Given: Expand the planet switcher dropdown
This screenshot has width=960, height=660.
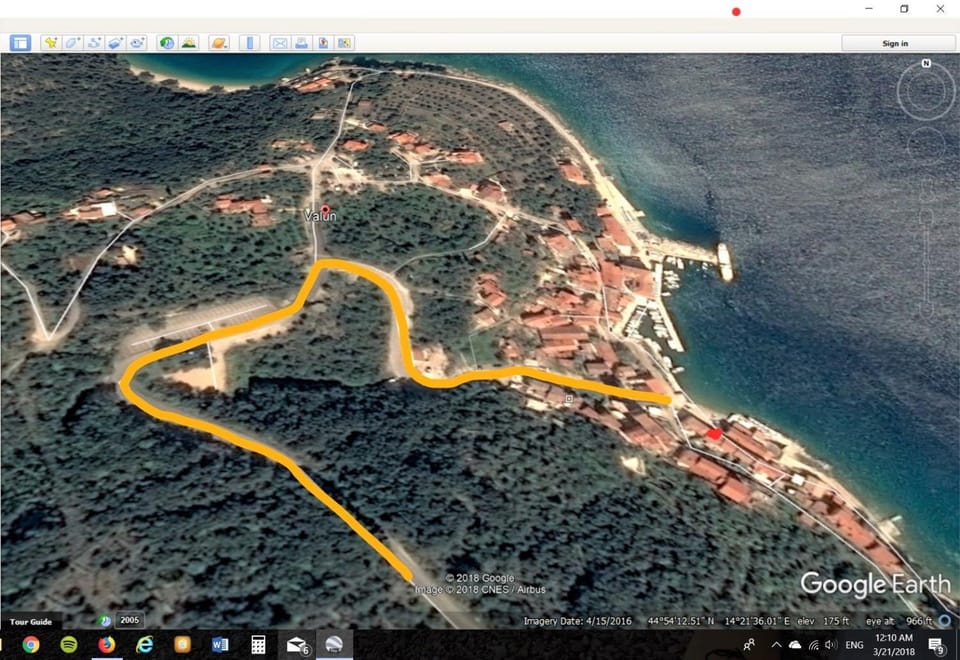Looking at the screenshot, I should click(x=219, y=43).
